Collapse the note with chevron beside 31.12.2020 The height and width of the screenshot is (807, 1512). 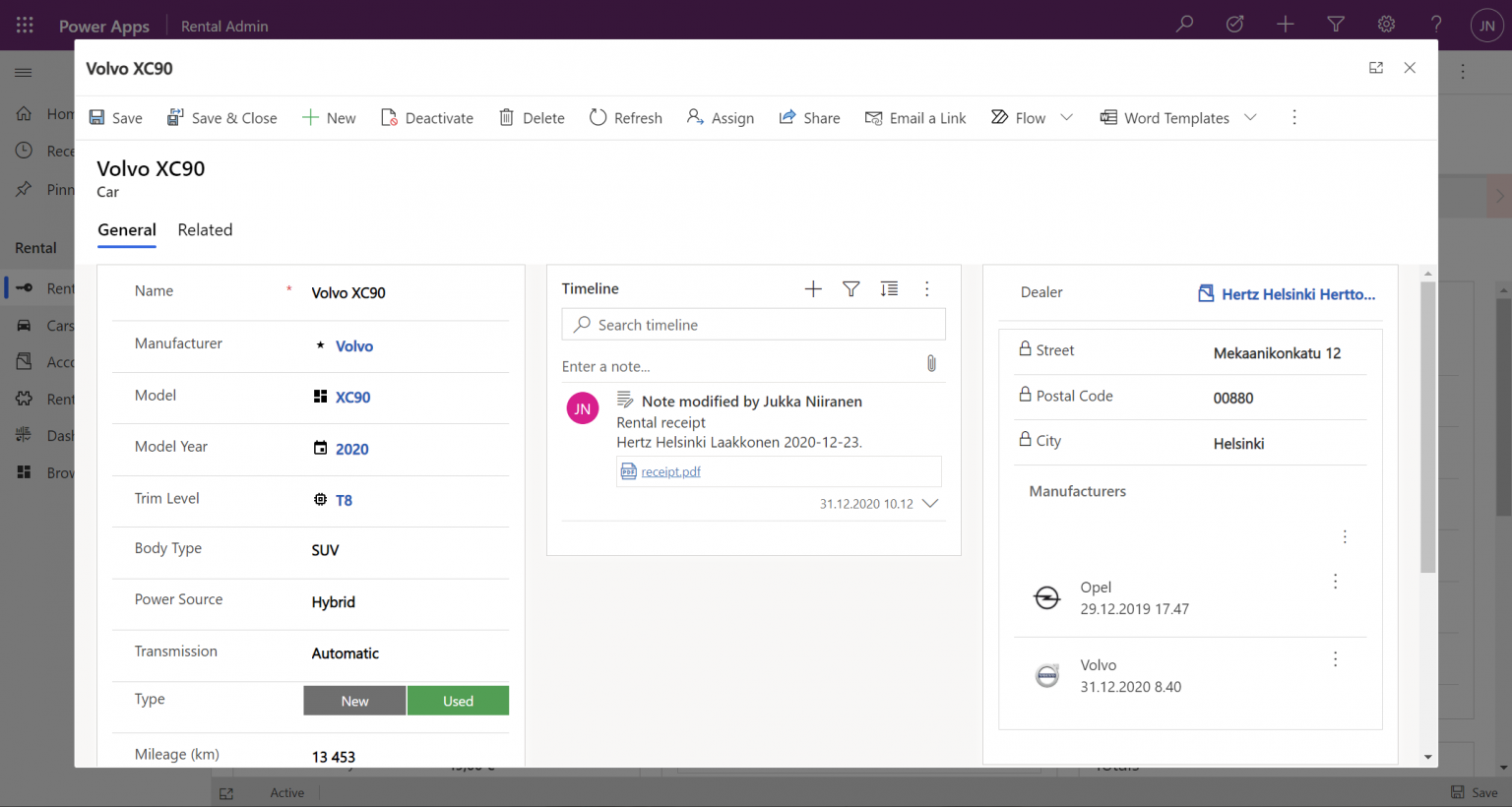tap(930, 503)
